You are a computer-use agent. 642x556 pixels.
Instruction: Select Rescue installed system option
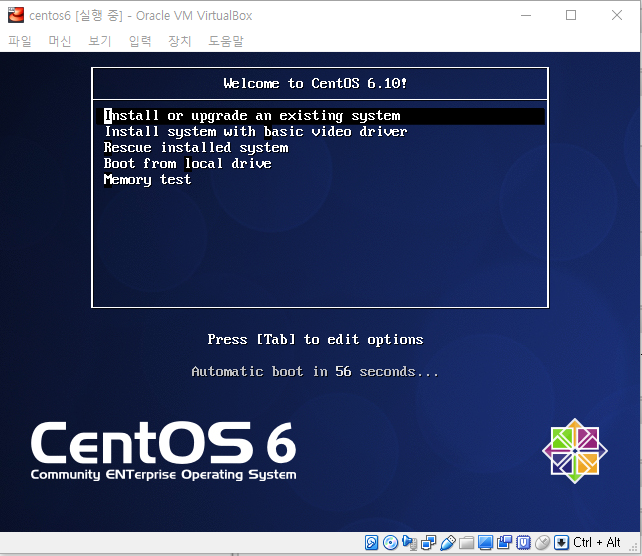coord(196,148)
